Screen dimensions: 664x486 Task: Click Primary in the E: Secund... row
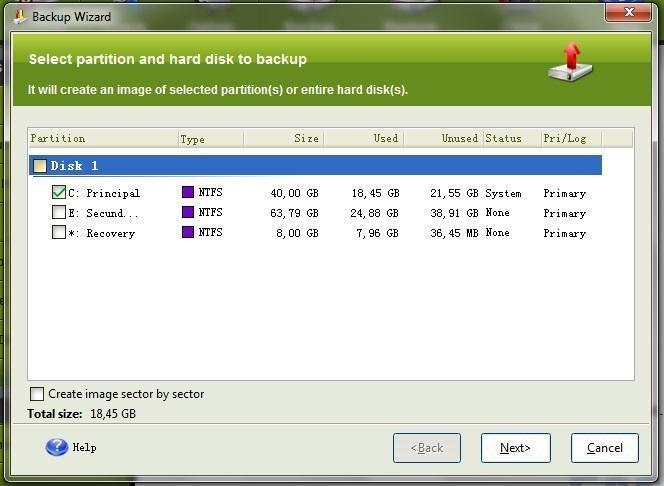[564, 213]
